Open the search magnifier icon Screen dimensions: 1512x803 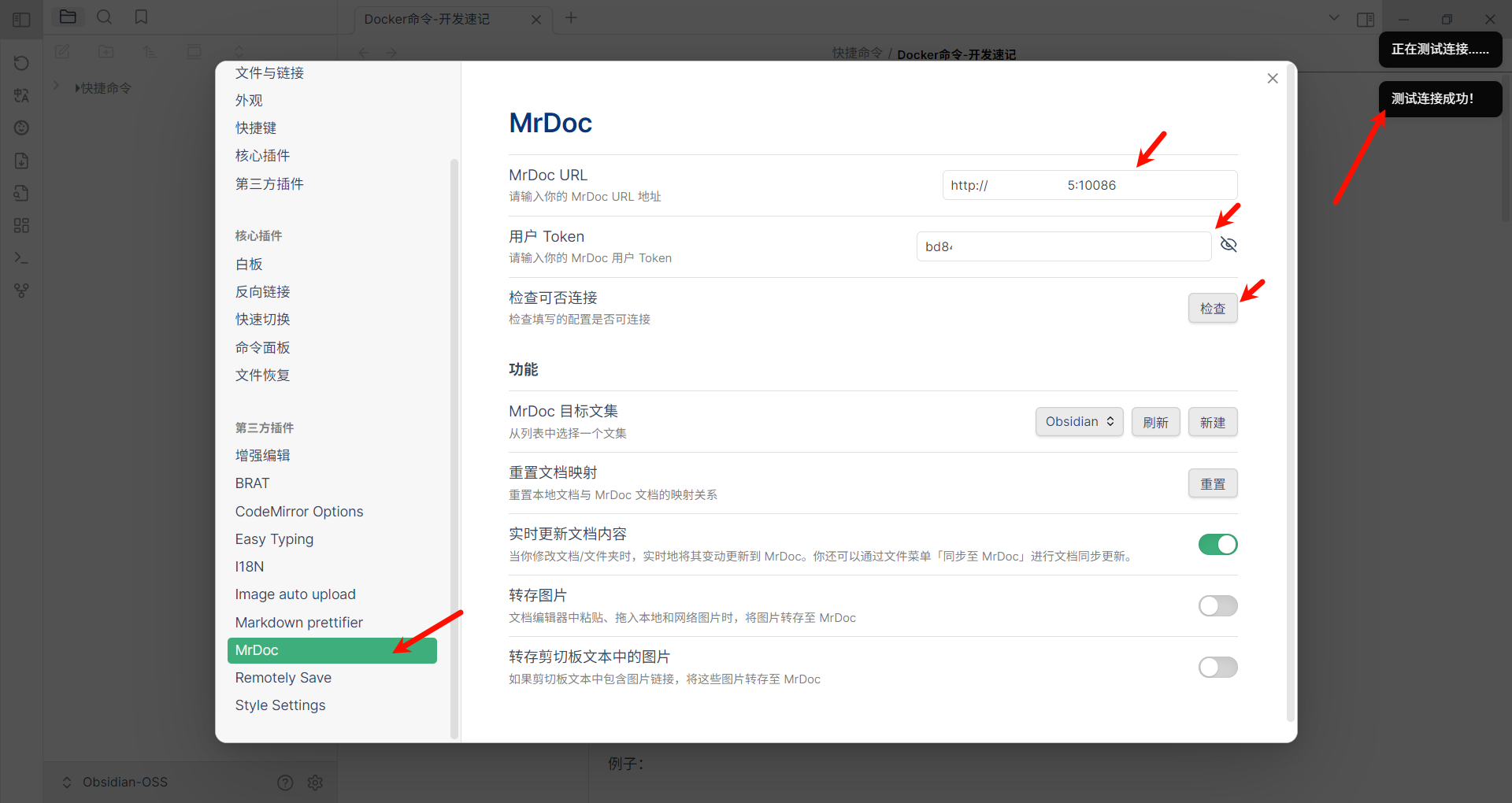(104, 17)
